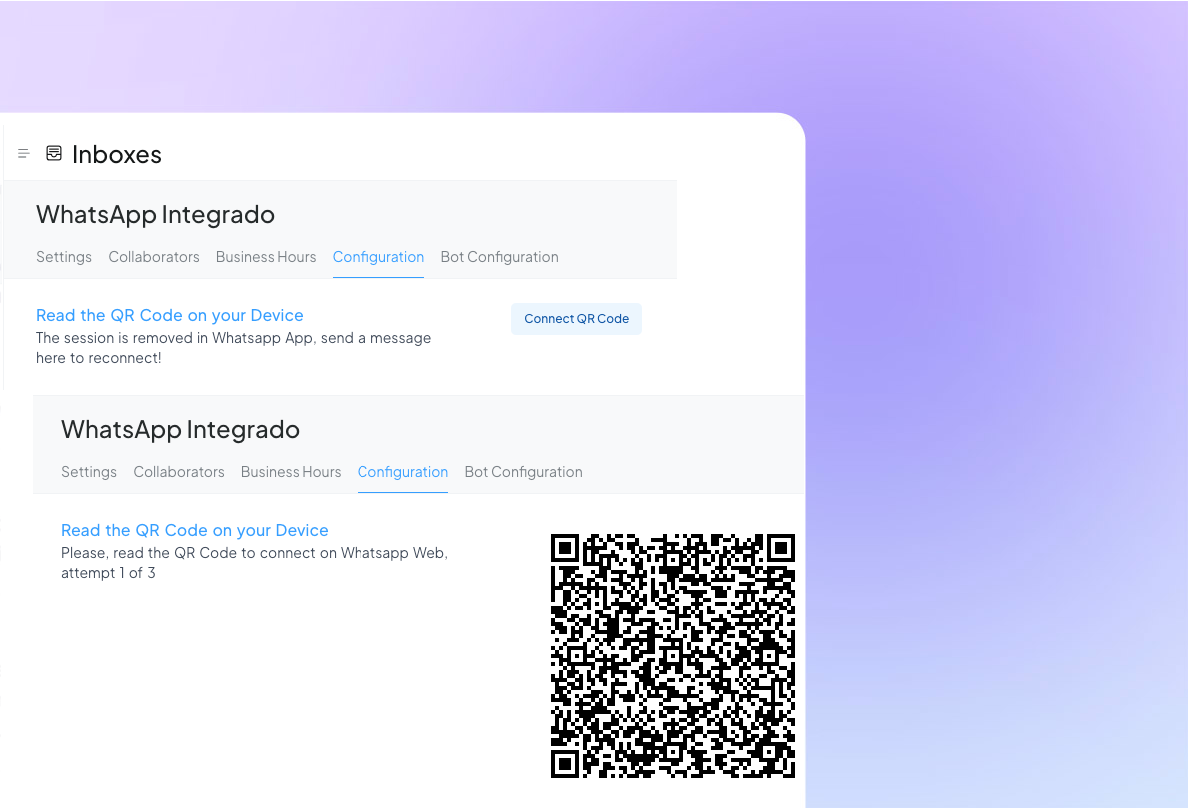Select Configuration tab in the first WhatsApp panel
This screenshot has width=1188, height=808.
pyautogui.click(x=378, y=257)
